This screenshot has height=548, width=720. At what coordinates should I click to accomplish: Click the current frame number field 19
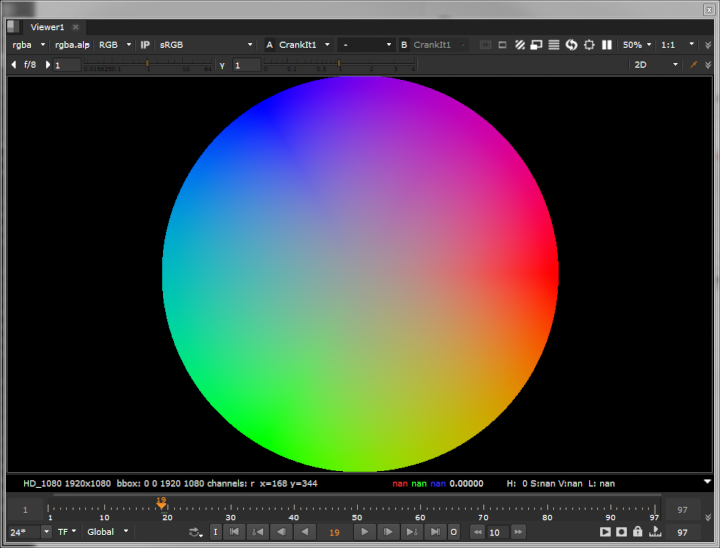click(334, 532)
